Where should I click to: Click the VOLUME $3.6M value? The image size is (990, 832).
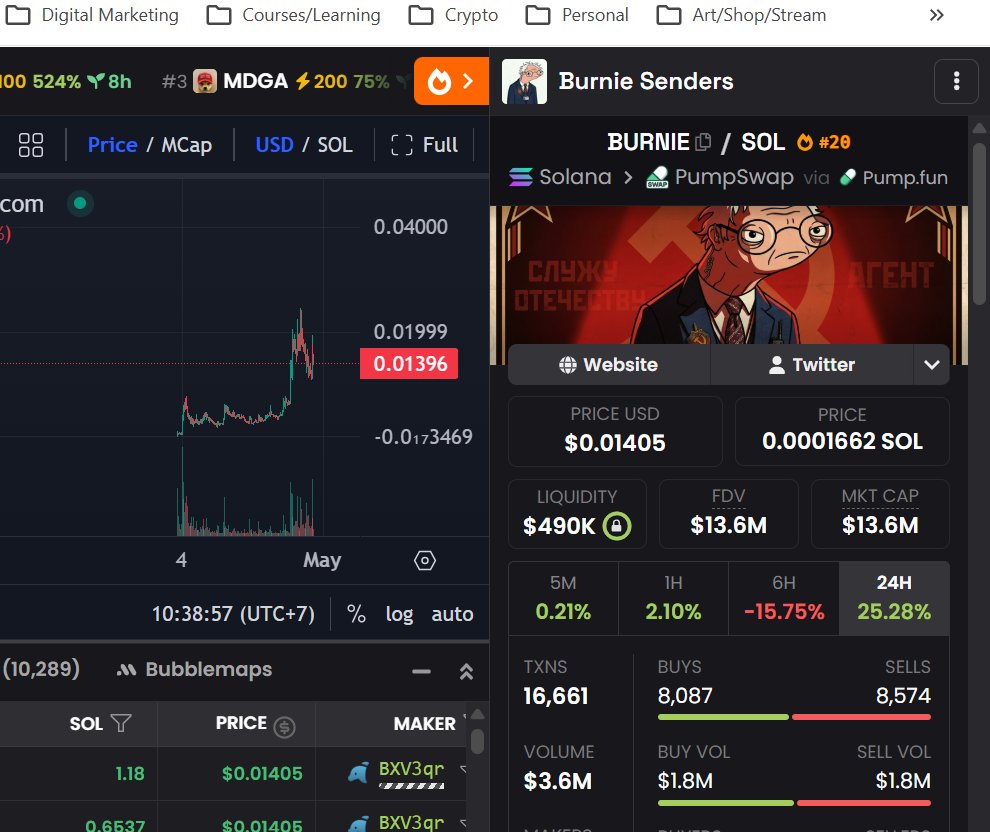tap(558, 781)
